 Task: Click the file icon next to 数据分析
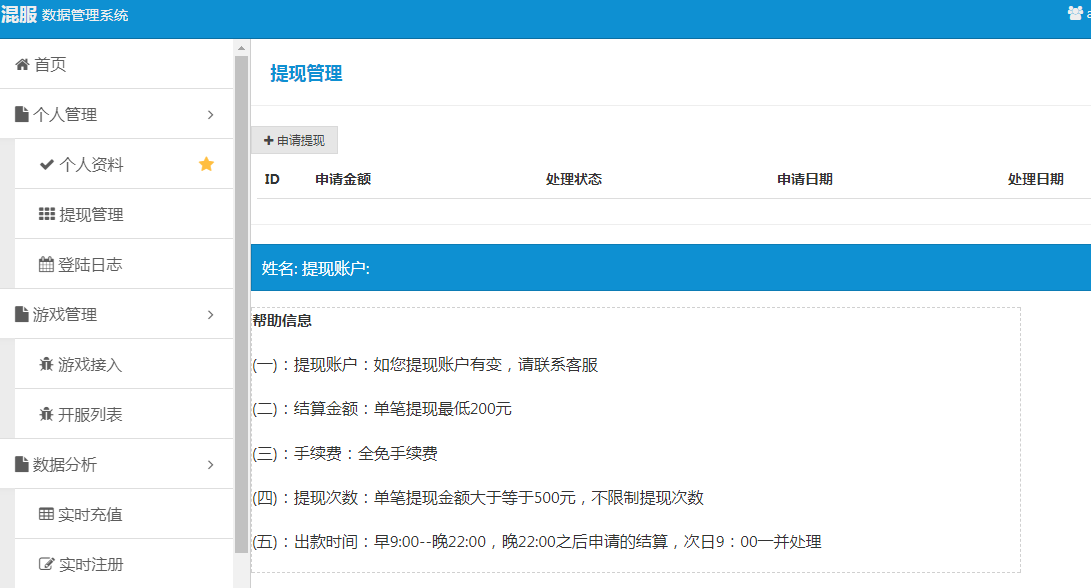tap(22, 464)
